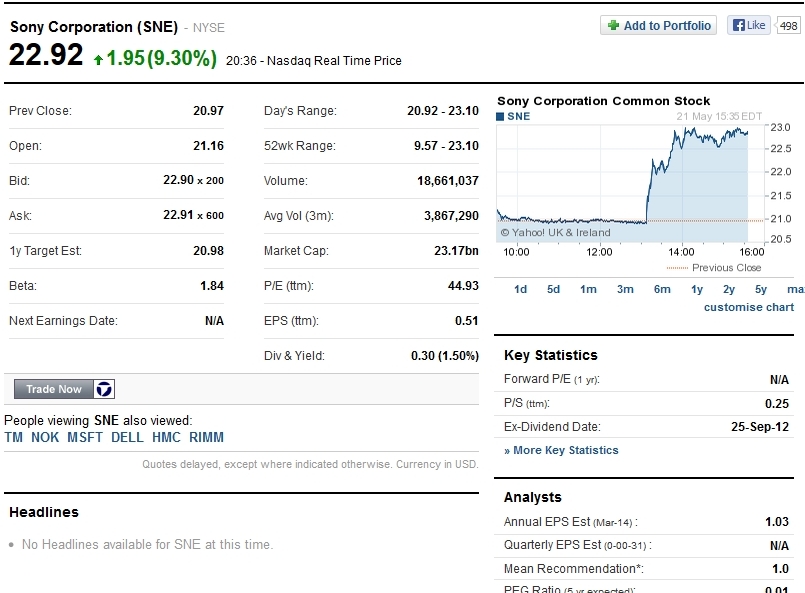The height and width of the screenshot is (593, 805).
Task: Click the green change 1.95(9.30%)
Action: pos(162,58)
